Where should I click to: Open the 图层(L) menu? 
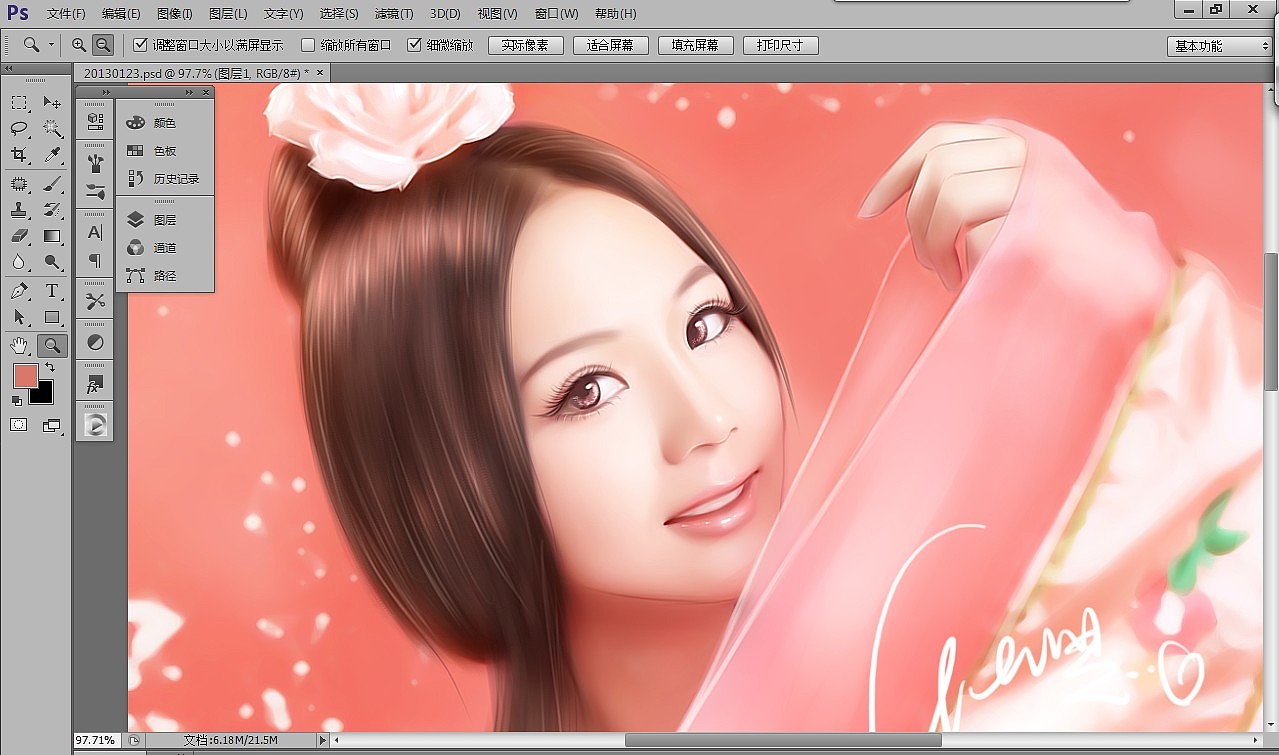[228, 13]
